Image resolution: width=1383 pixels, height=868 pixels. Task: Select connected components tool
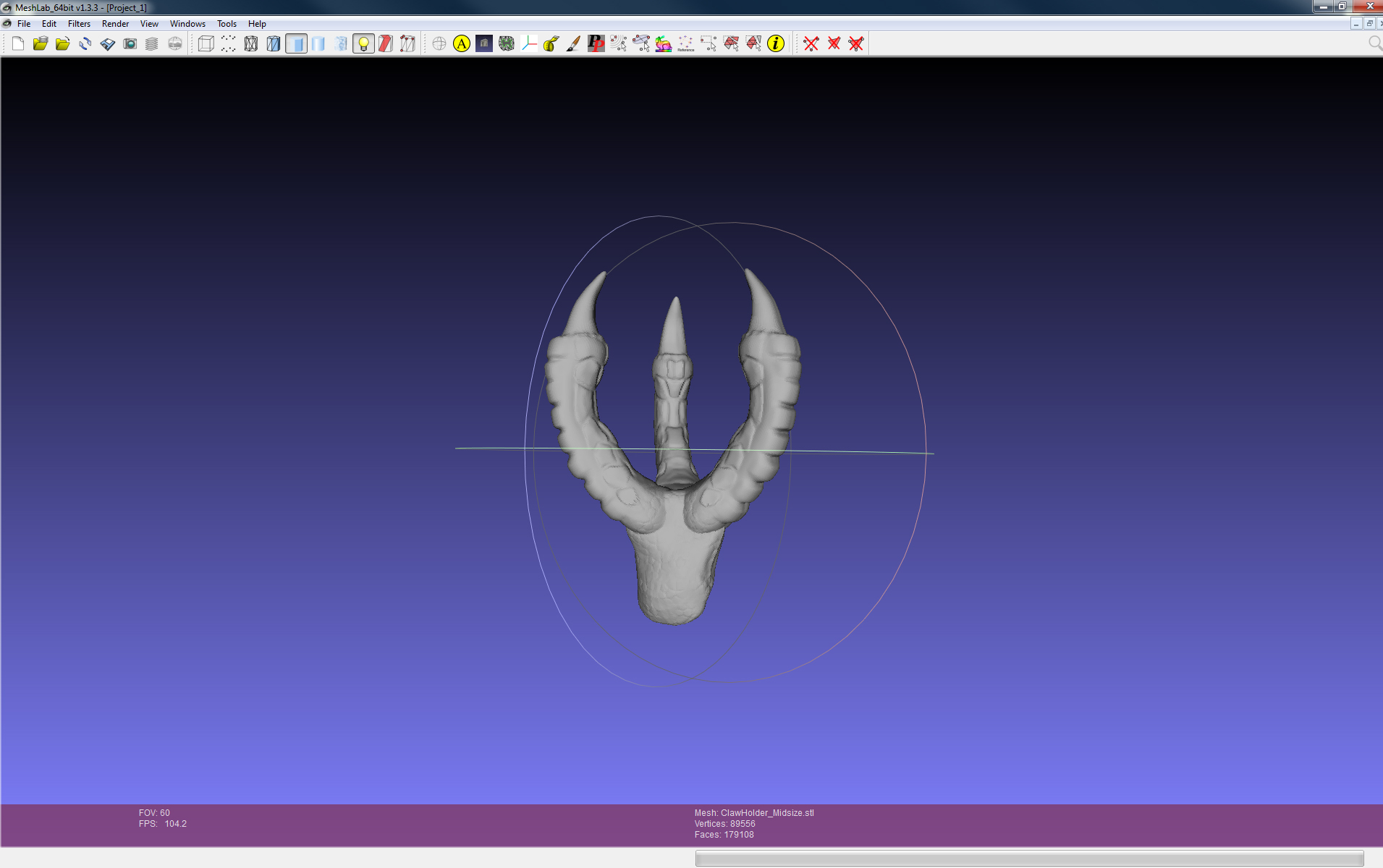(x=753, y=43)
